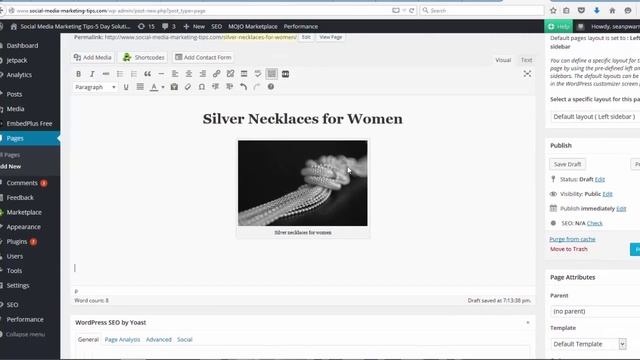This screenshot has height=360, width=640.
Task: Edit the permalink slug
Action: click(306, 37)
